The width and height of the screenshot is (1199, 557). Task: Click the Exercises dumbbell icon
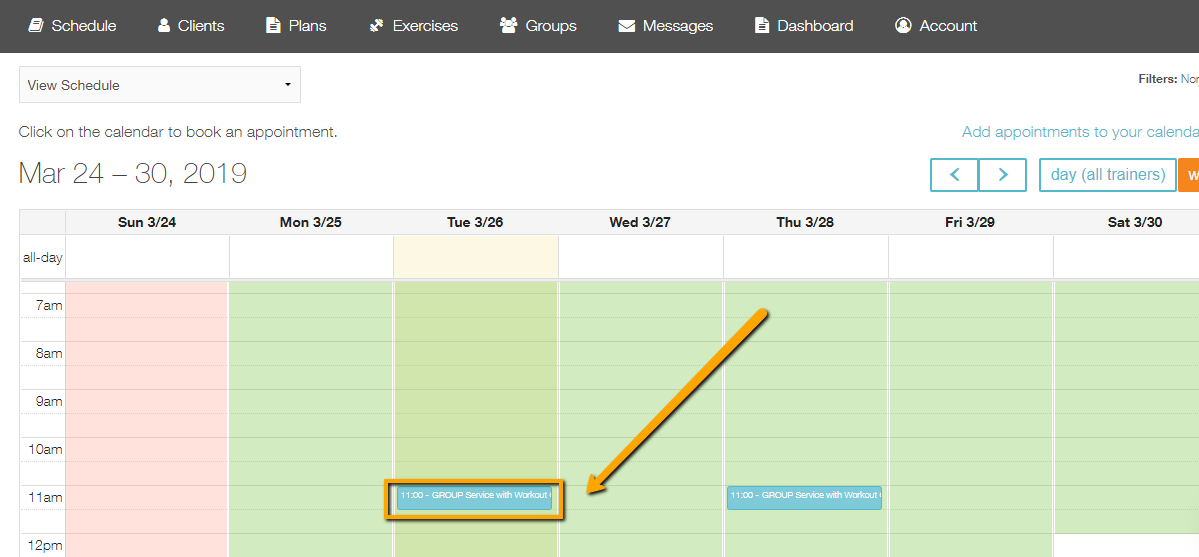(376, 26)
